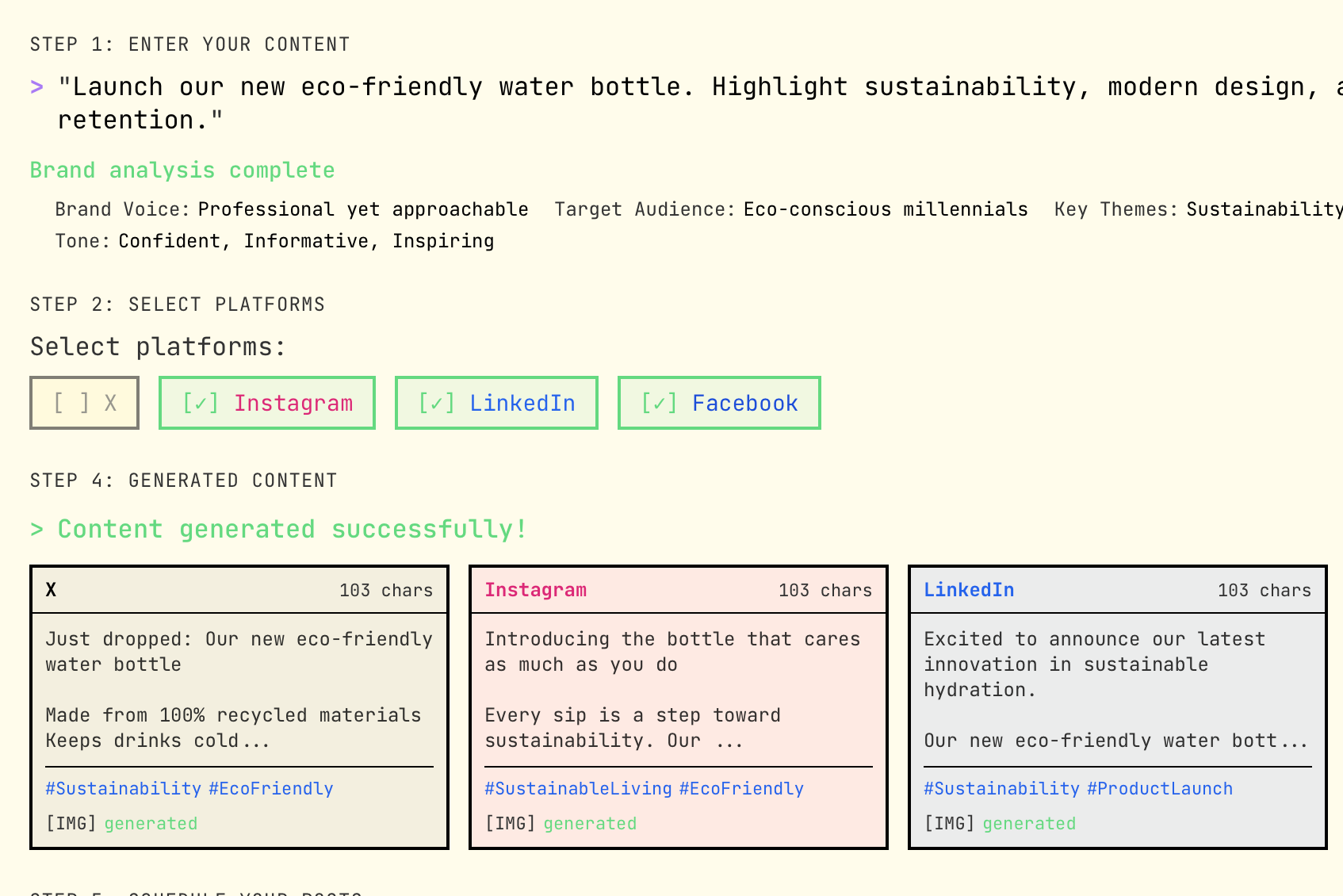Expand the truncated X post text
Viewport: 1343px width, 896px height.
click(x=255, y=741)
